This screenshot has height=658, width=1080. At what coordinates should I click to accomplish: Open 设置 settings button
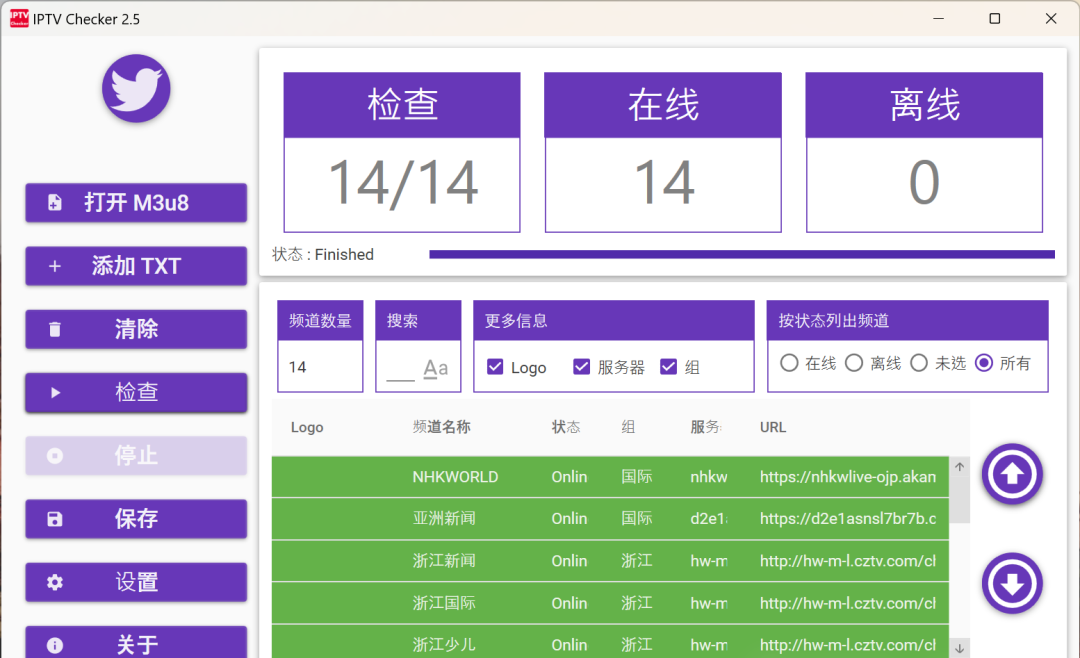point(136,582)
